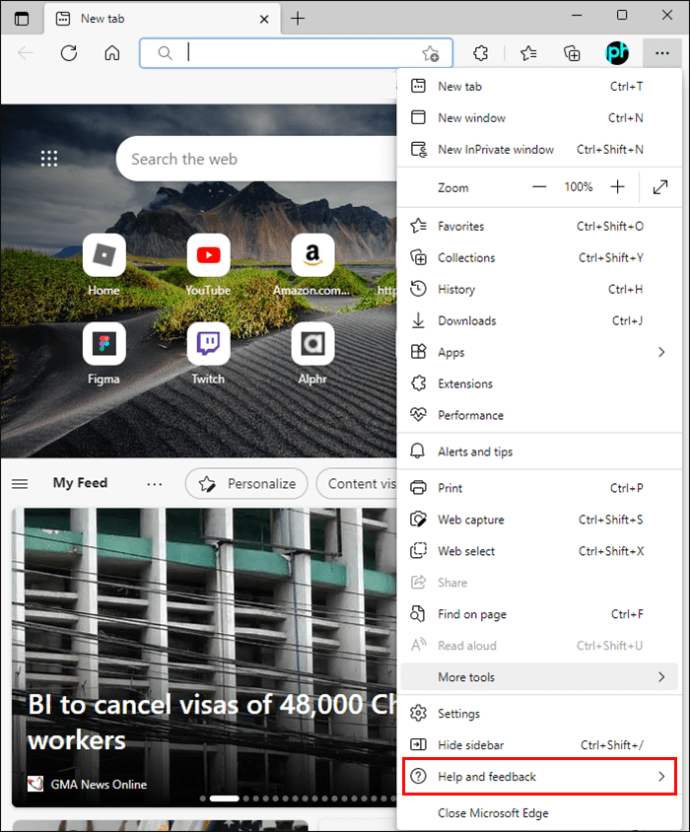Click the Refresh page icon
Image resolution: width=690 pixels, height=832 pixels.
pyautogui.click(x=69, y=53)
